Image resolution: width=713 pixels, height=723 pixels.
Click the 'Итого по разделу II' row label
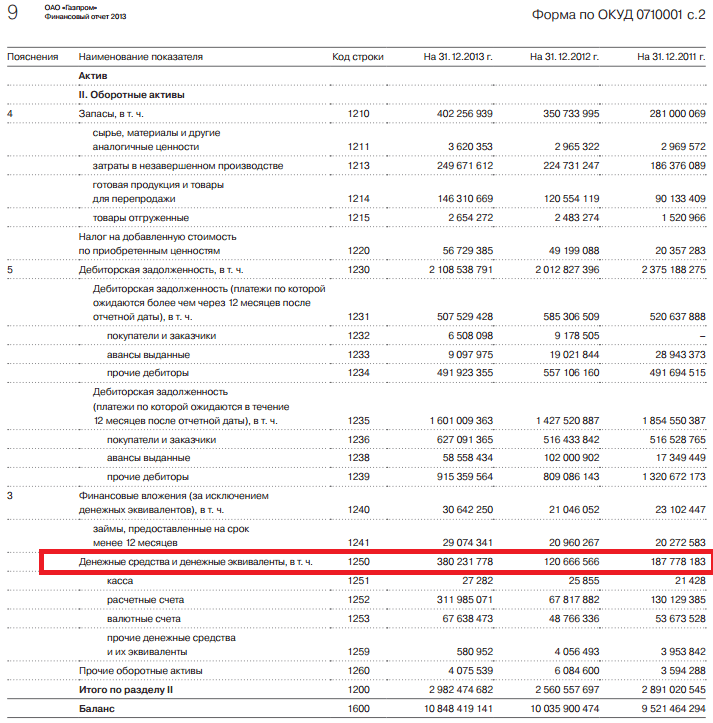click(x=126, y=689)
